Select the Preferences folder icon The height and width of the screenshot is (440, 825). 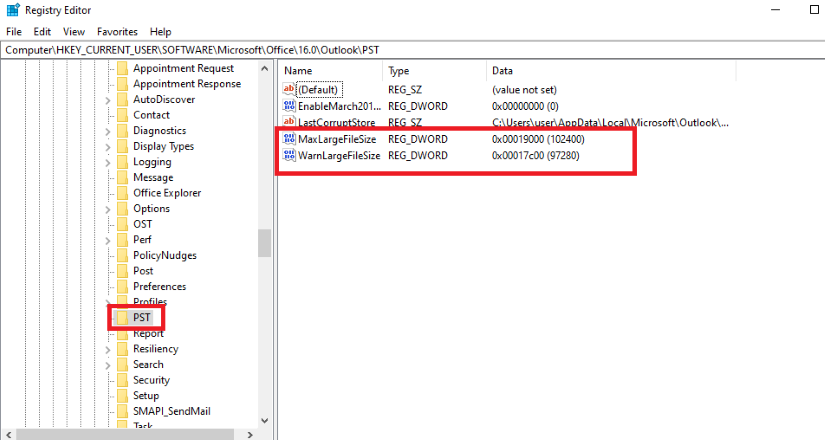123,286
